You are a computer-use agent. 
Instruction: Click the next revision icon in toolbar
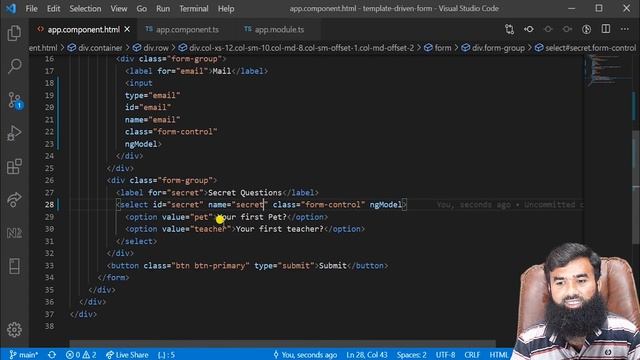(x=567, y=29)
